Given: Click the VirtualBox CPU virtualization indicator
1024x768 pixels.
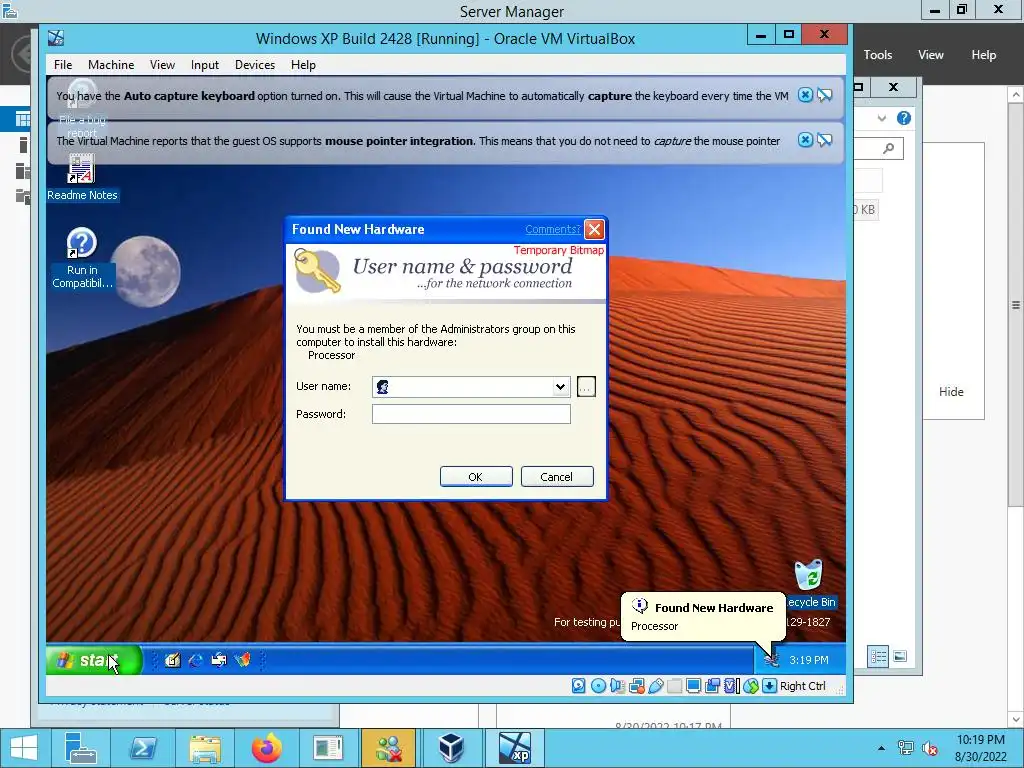Looking at the screenshot, I should pyautogui.click(x=731, y=686).
